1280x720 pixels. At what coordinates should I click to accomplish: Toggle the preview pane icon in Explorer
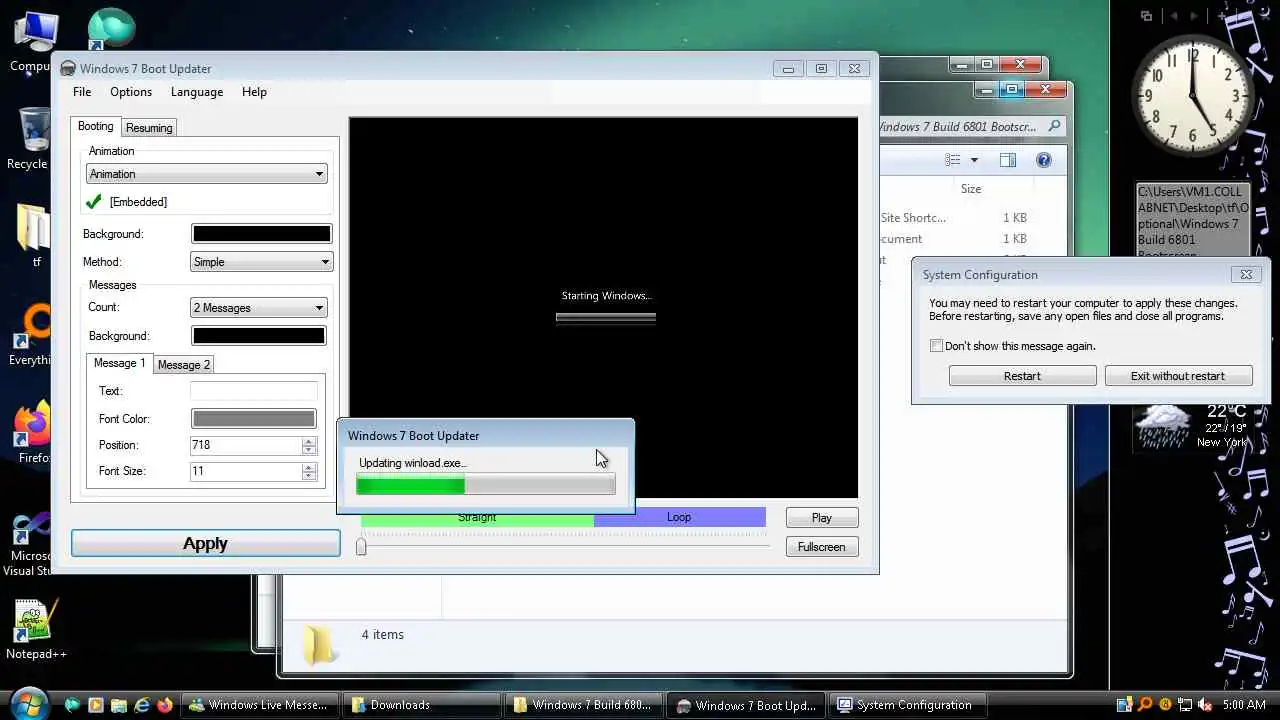pyautogui.click(x=1008, y=160)
